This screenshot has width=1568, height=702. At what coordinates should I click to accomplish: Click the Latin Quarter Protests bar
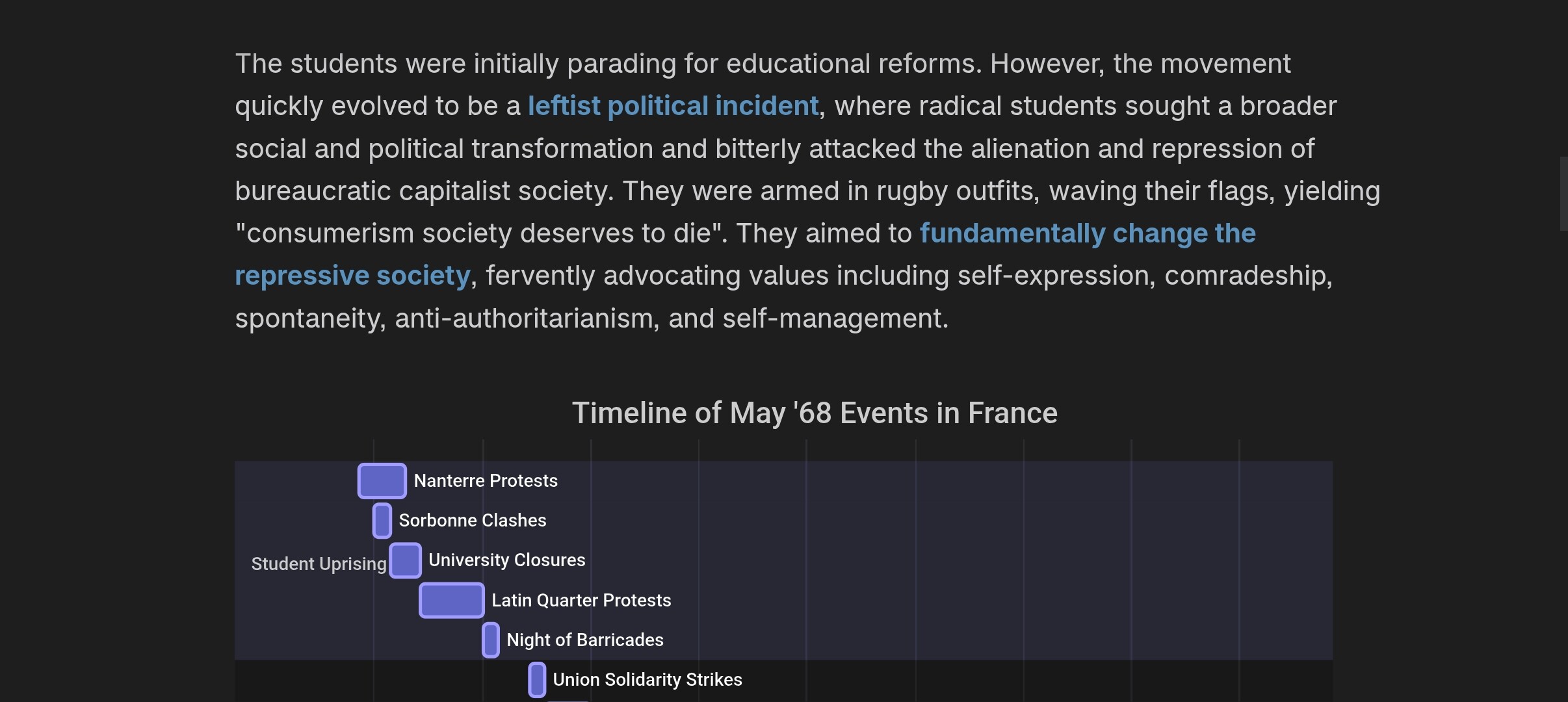452,600
